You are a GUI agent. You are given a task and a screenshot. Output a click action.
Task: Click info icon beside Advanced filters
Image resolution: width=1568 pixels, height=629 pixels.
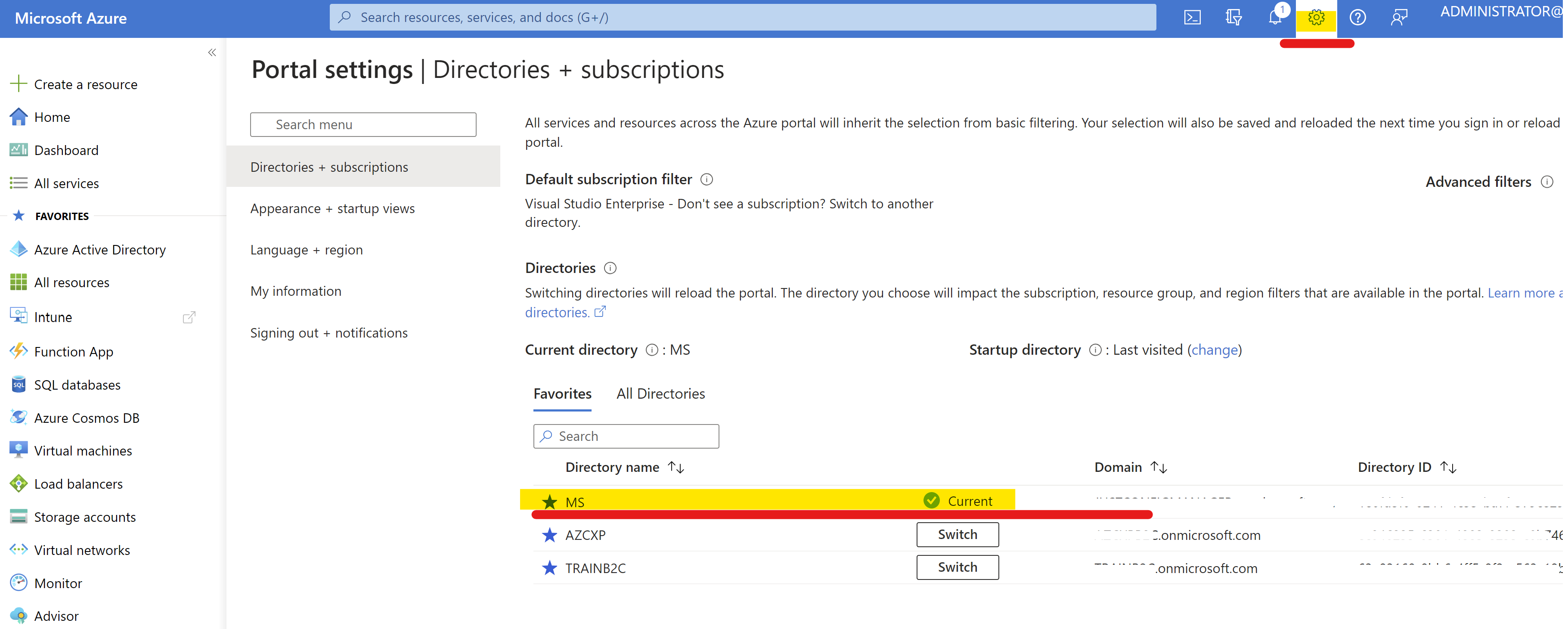click(x=1547, y=182)
